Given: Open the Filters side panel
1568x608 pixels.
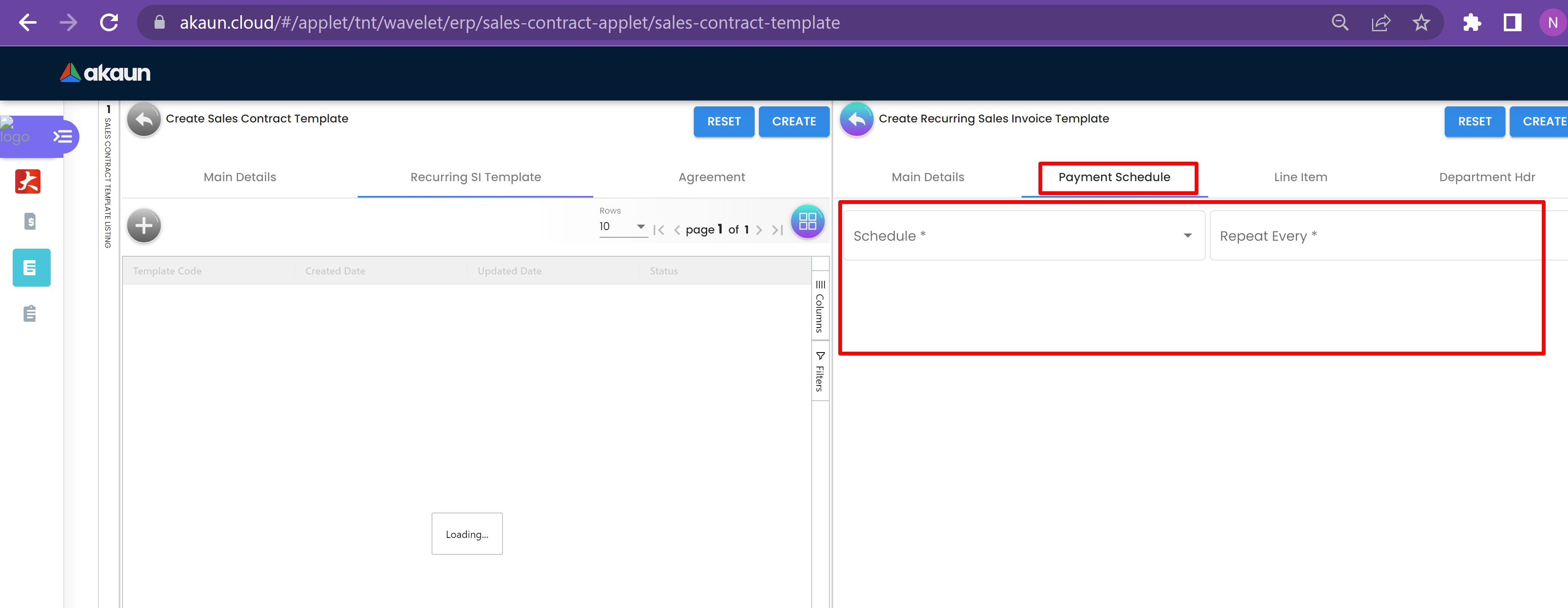Looking at the screenshot, I should 820,371.
